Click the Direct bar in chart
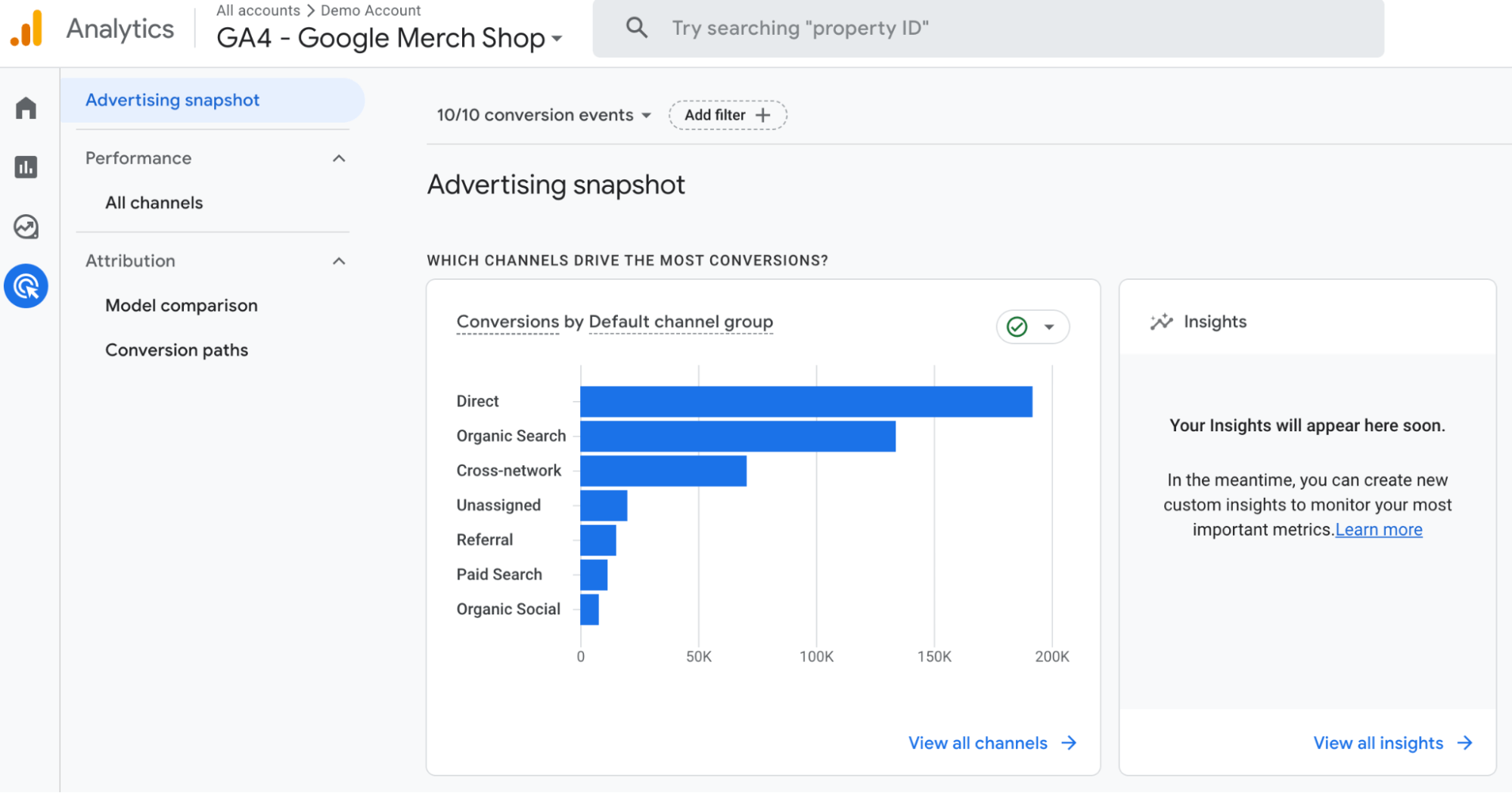 pos(806,402)
